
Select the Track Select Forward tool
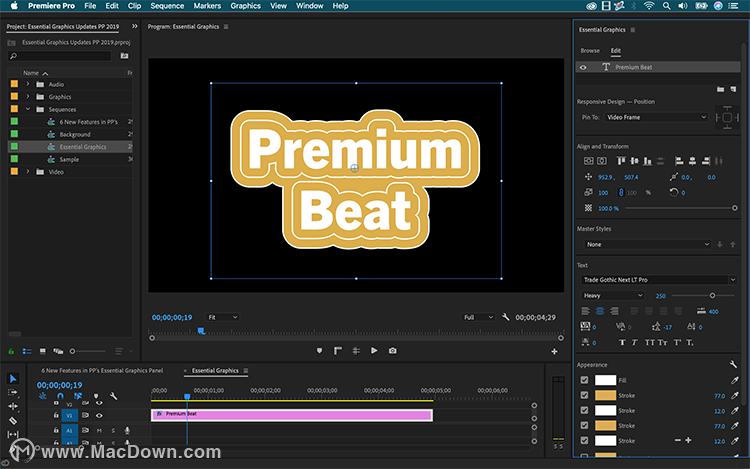tap(13, 393)
